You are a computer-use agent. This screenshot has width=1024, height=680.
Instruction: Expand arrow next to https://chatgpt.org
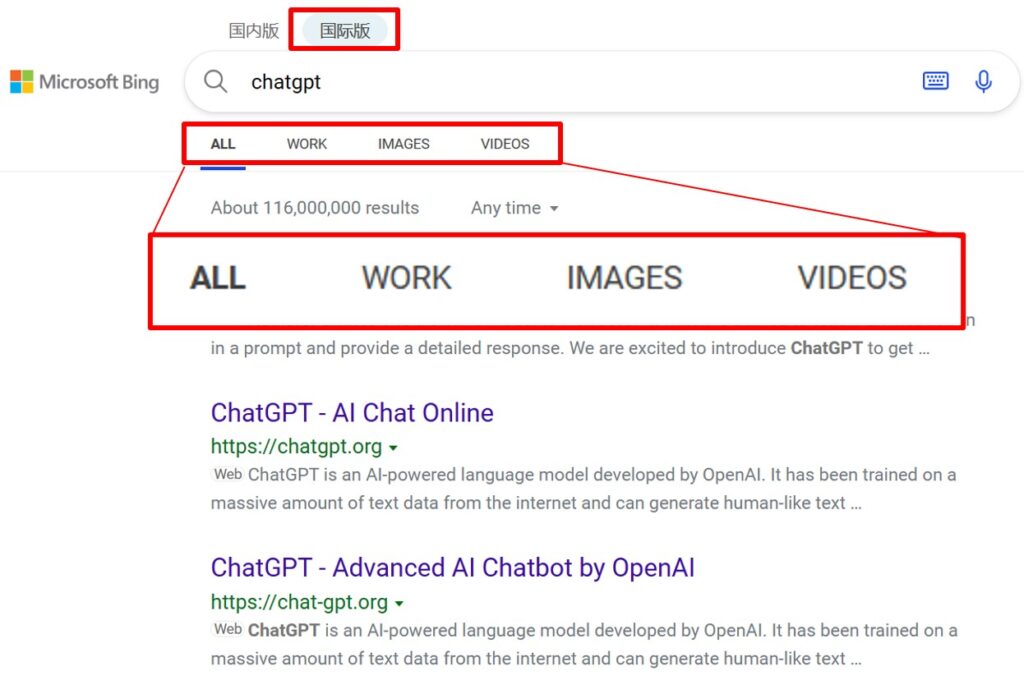click(x=393, y=448)
